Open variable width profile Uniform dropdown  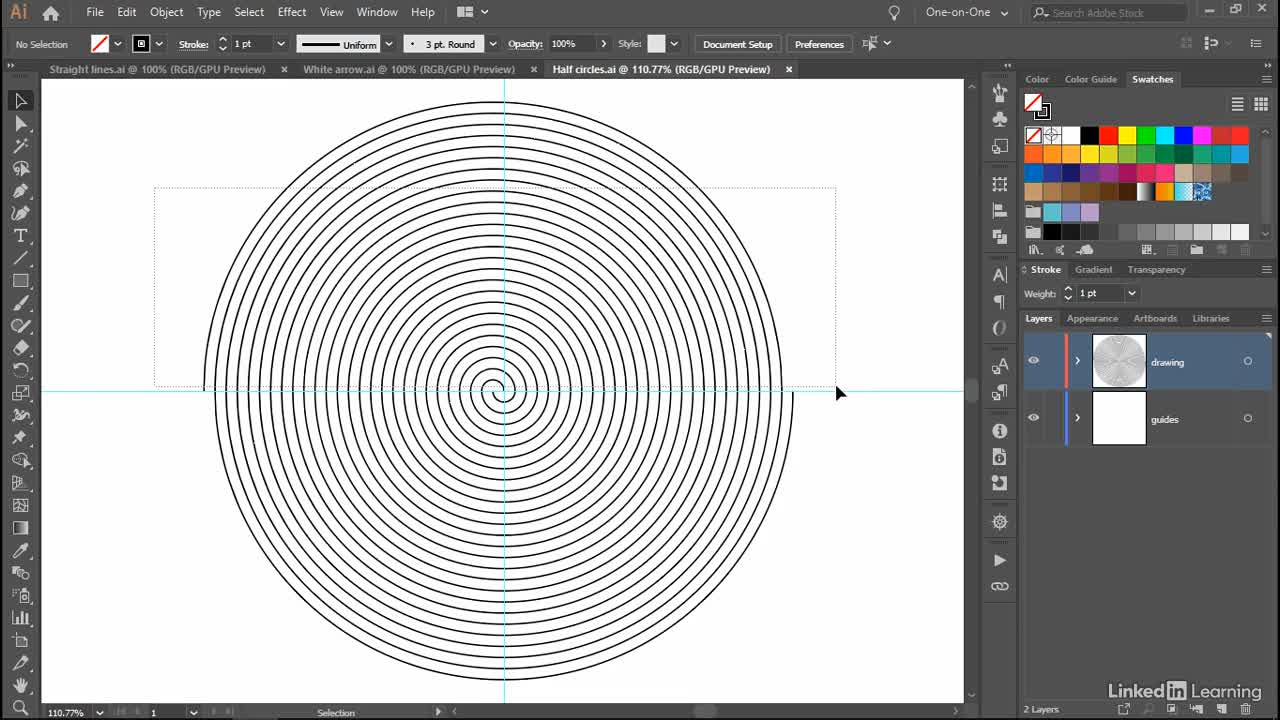388,44
